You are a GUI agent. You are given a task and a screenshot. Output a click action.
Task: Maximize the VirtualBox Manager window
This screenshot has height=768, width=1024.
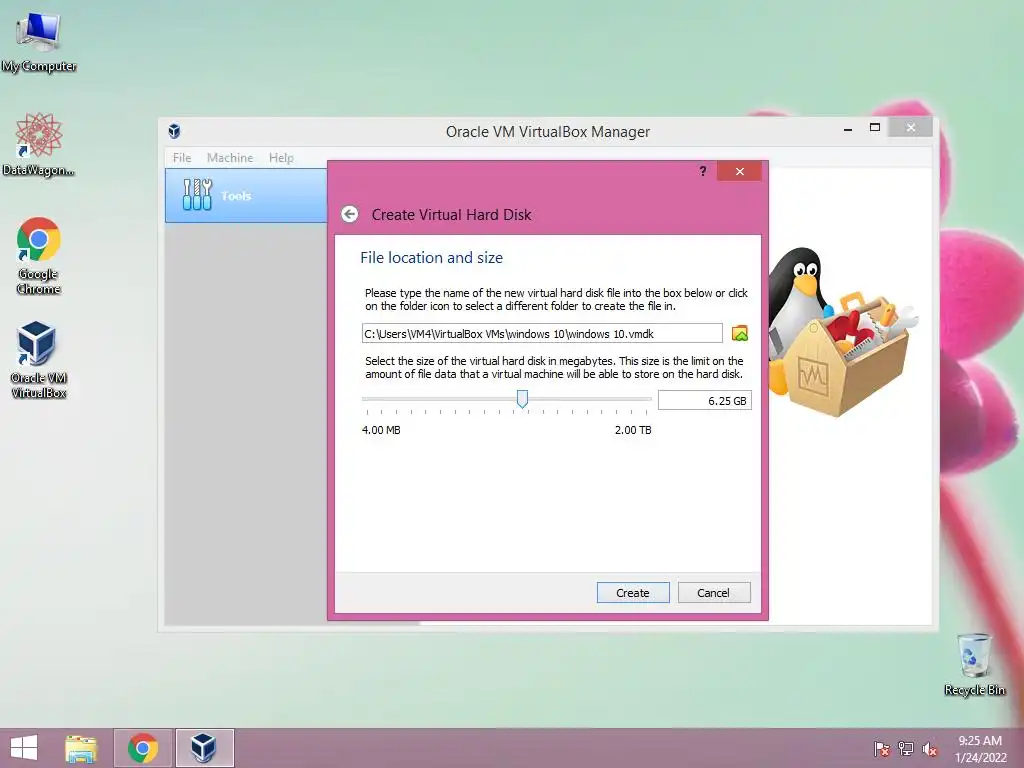[875, 127]
